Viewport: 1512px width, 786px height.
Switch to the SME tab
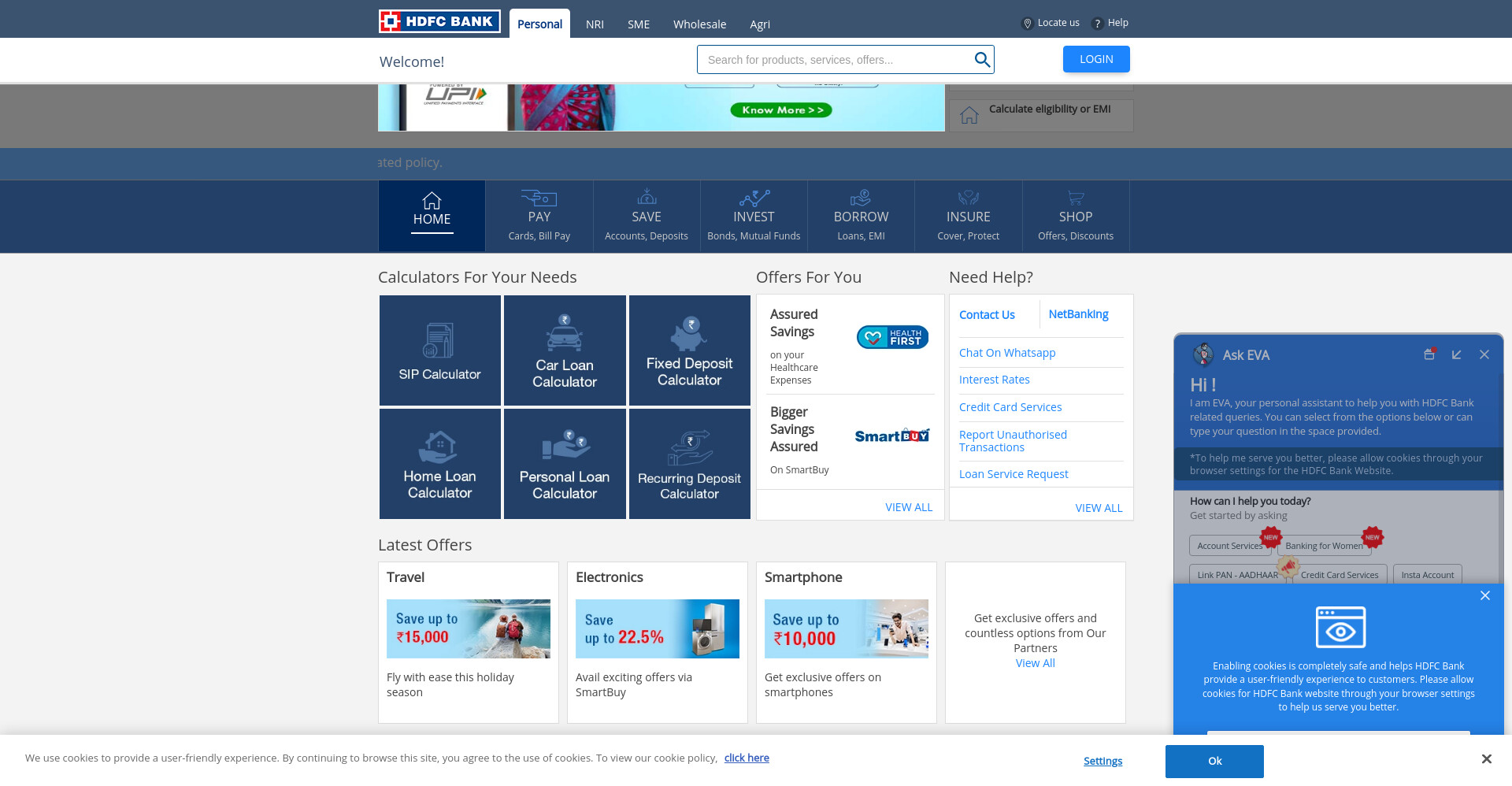pyautogui.click(x=639, y=24)
